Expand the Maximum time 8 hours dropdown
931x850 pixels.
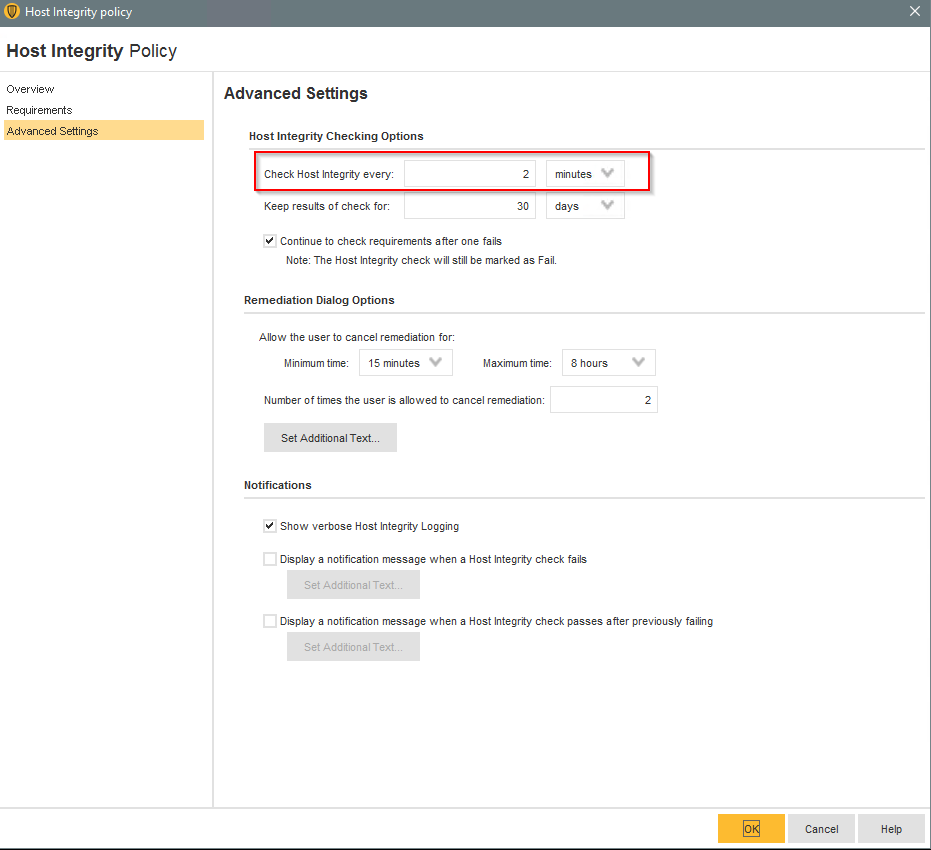(x=608, y=363)
